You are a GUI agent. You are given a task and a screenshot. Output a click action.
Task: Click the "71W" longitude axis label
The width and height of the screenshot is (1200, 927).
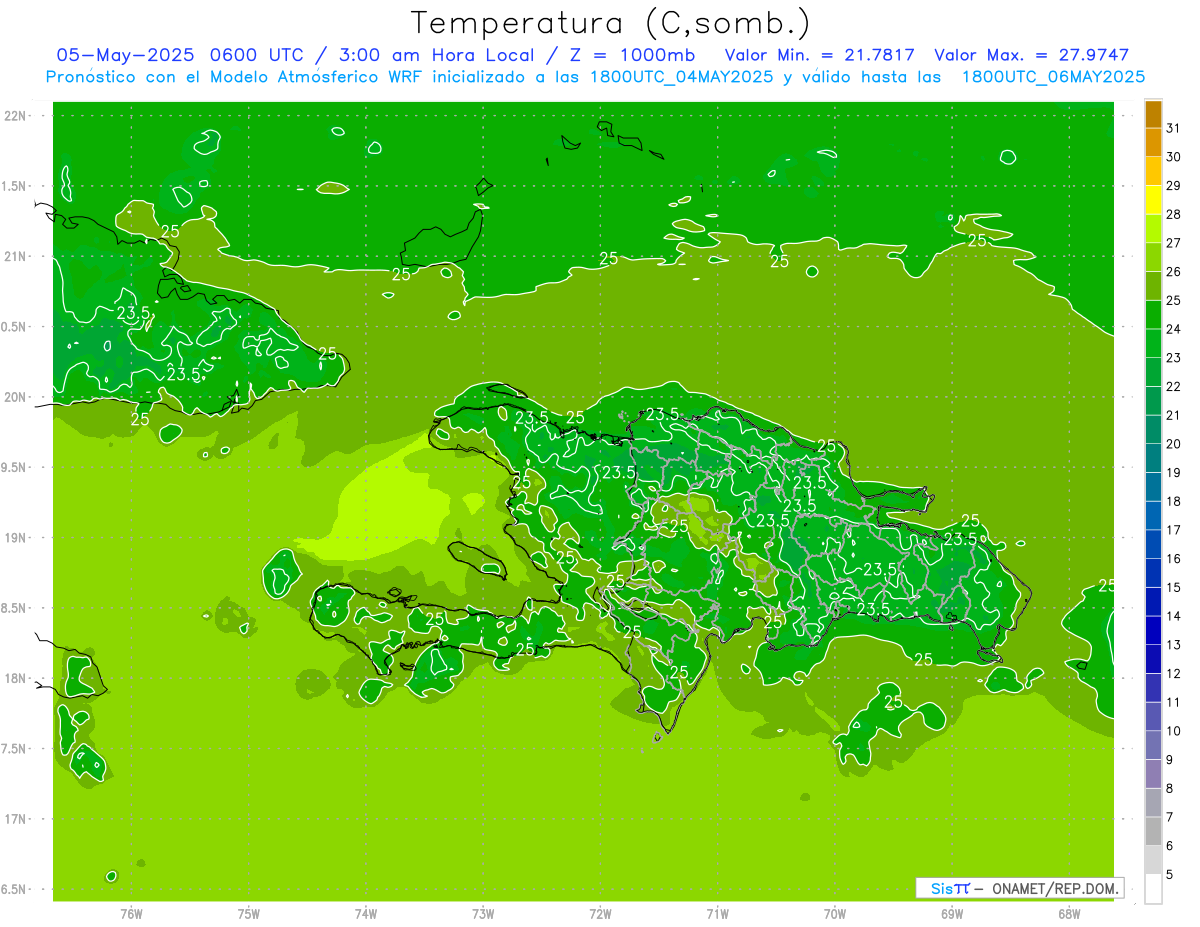point(718,913)
